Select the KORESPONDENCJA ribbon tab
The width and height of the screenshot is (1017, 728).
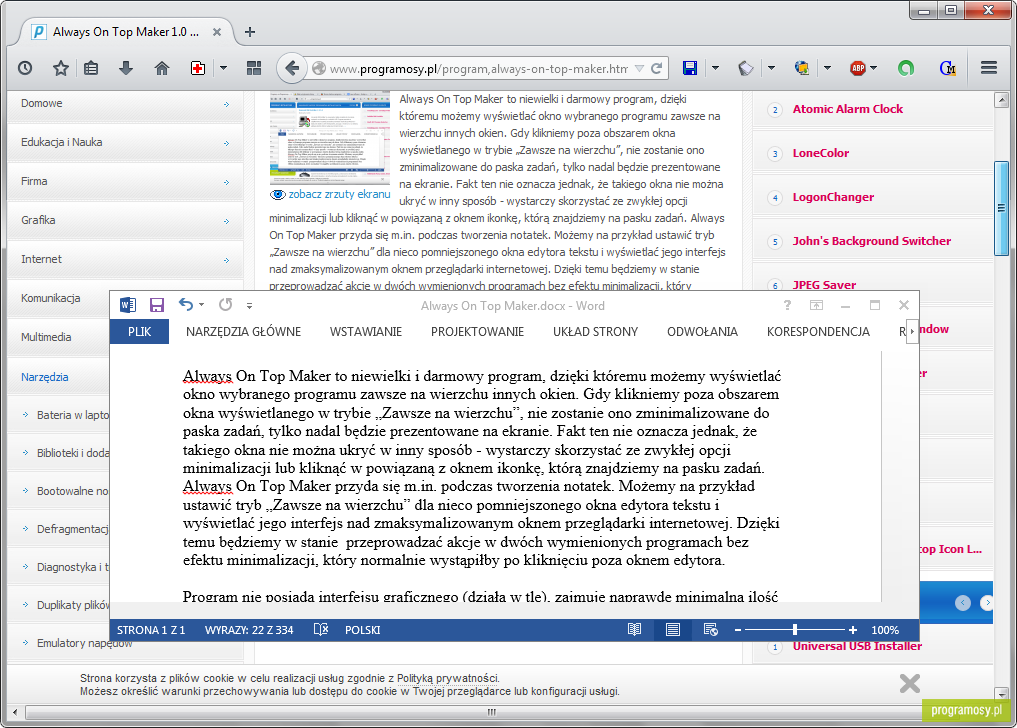(819, 332)
